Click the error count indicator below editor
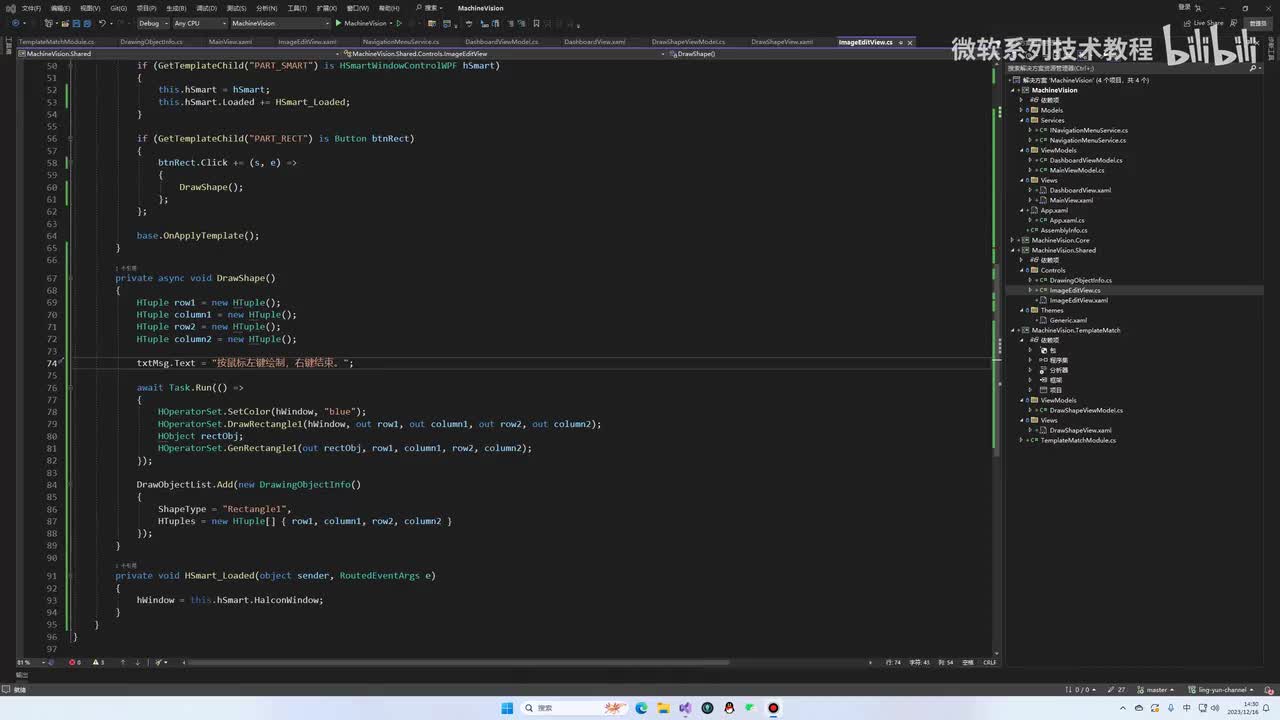The width and height of the screenshot is (1280, 720). click(75, 662)
